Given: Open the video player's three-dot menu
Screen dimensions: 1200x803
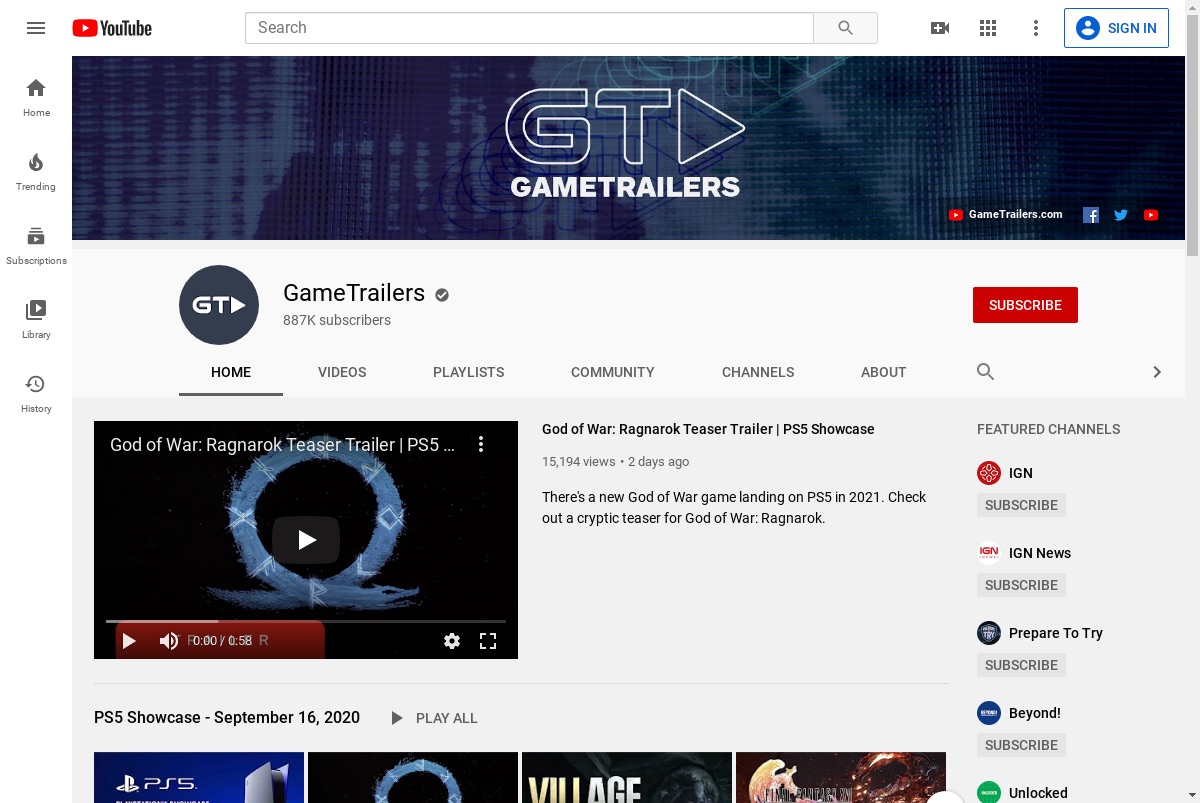Looking at the screenshot, I should point(481,444).
